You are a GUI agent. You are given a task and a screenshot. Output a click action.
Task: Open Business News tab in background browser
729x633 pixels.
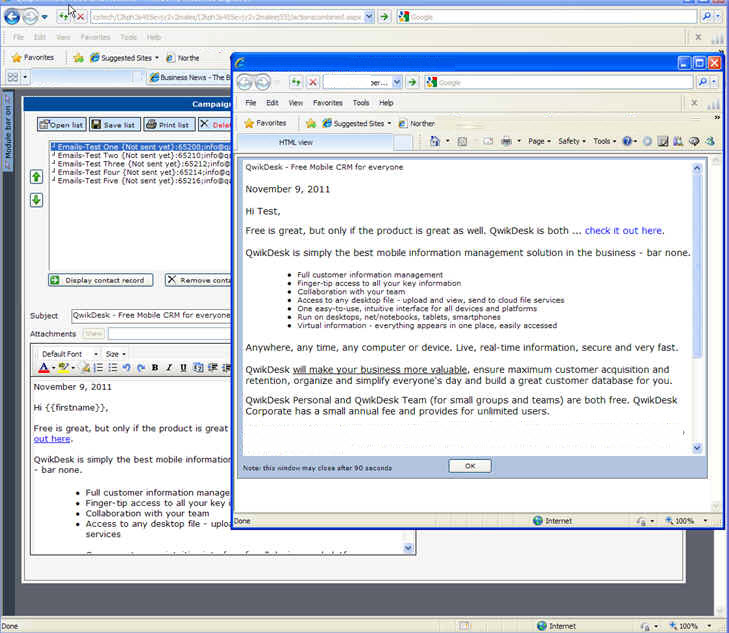click(190, 77)
